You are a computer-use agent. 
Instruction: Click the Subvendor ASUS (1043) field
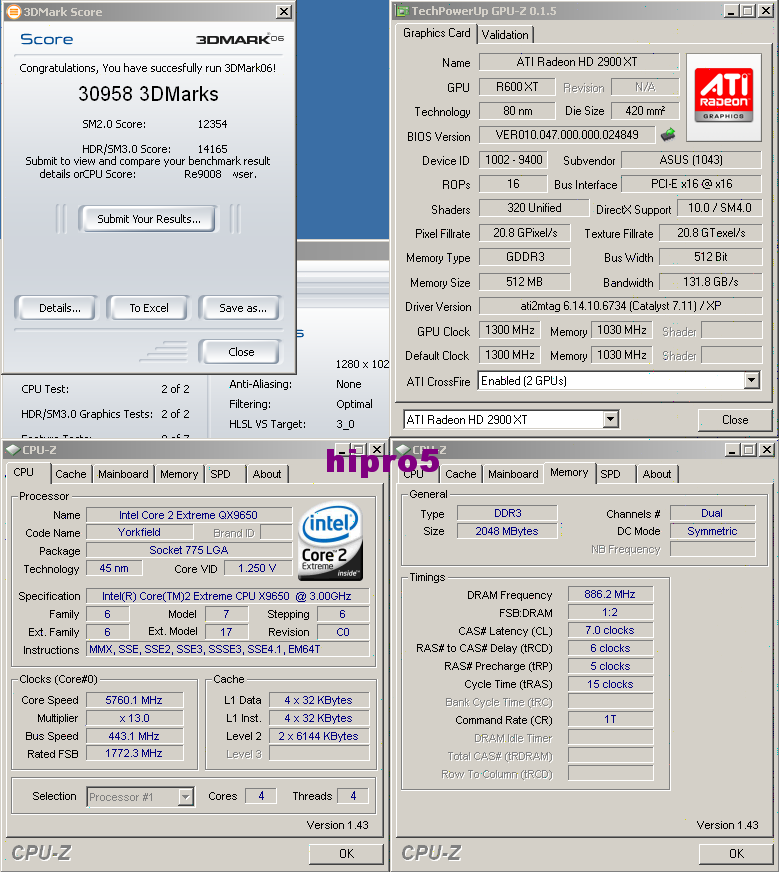(x=691, y=160)
